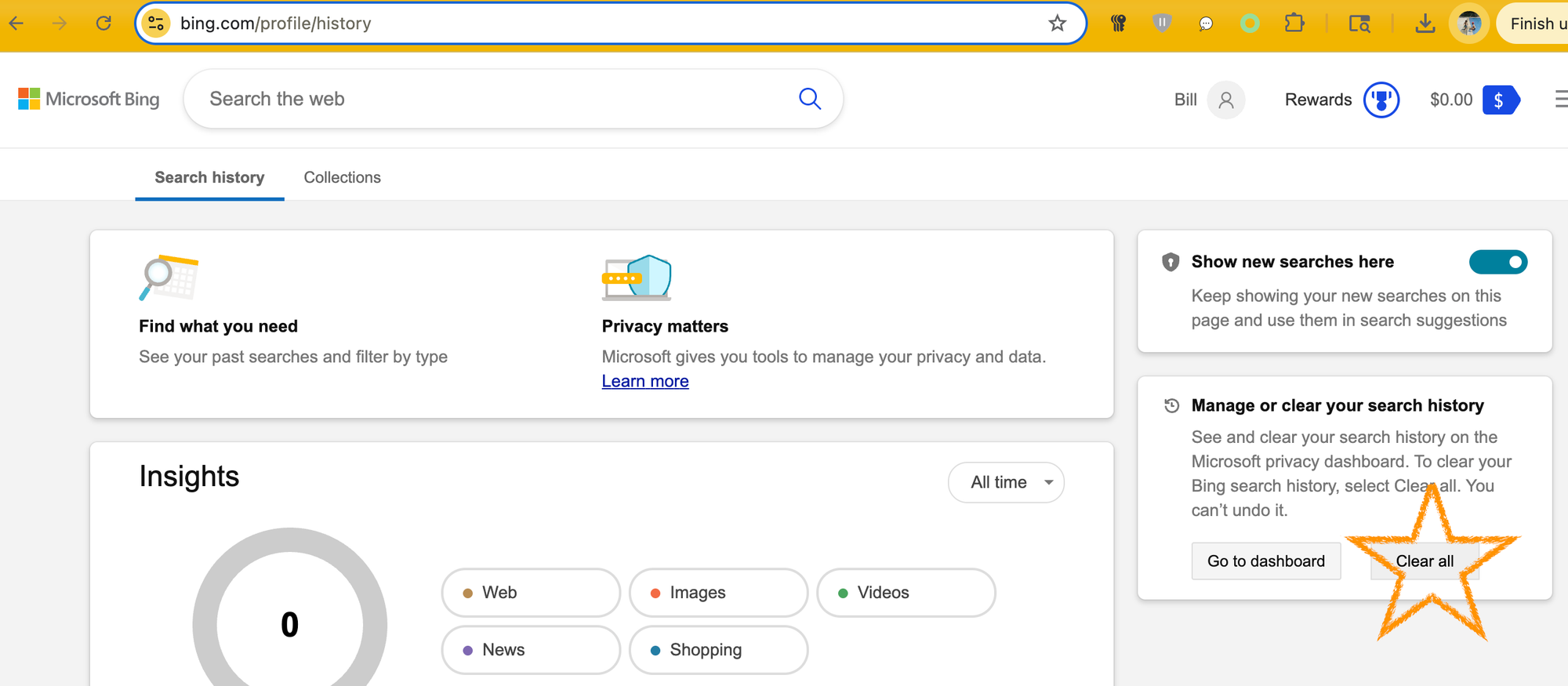The width and height of the screenshot is (1568, 686).
Task: Click the search magnifier icon
Action: [810, 99]
